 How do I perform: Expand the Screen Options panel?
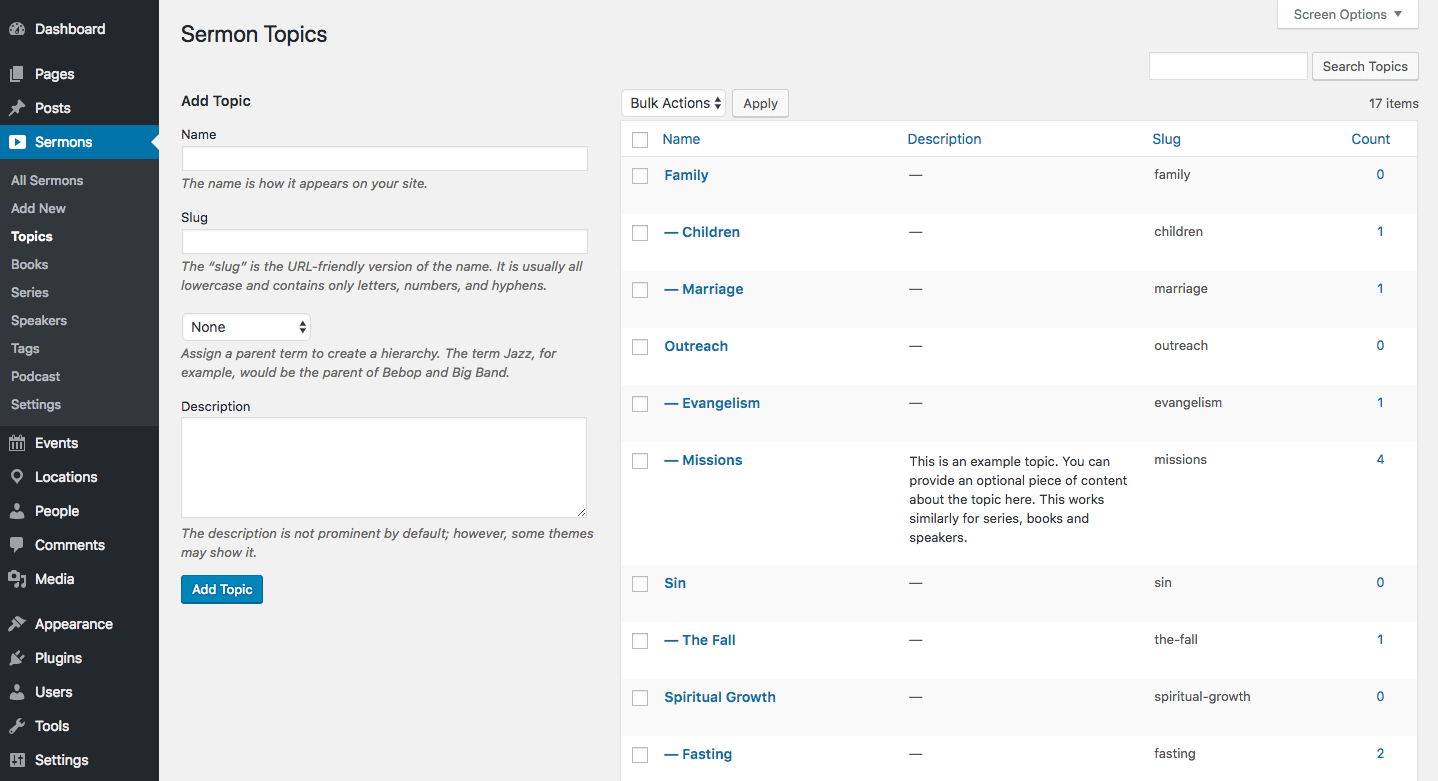click(x=1347, y=15)
